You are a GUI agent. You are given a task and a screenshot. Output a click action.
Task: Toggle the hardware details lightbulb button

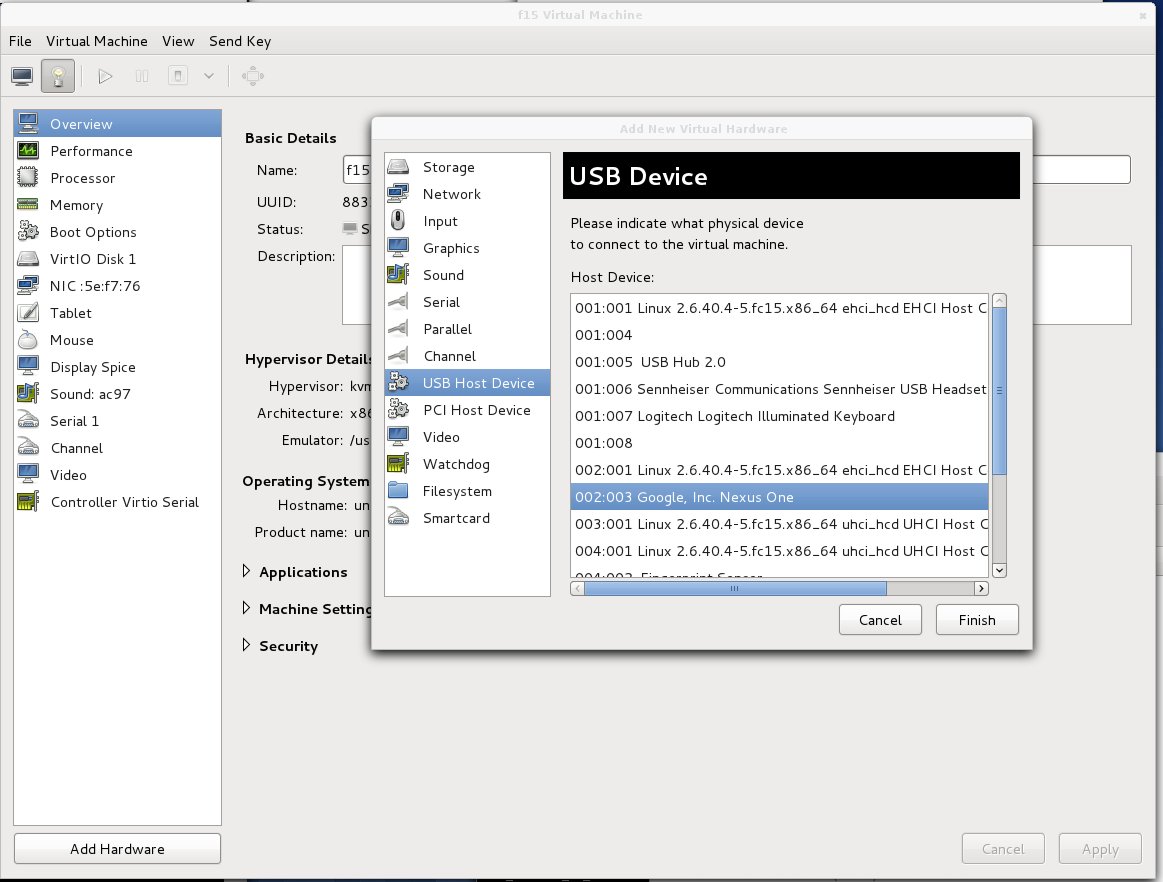(58, 76)
